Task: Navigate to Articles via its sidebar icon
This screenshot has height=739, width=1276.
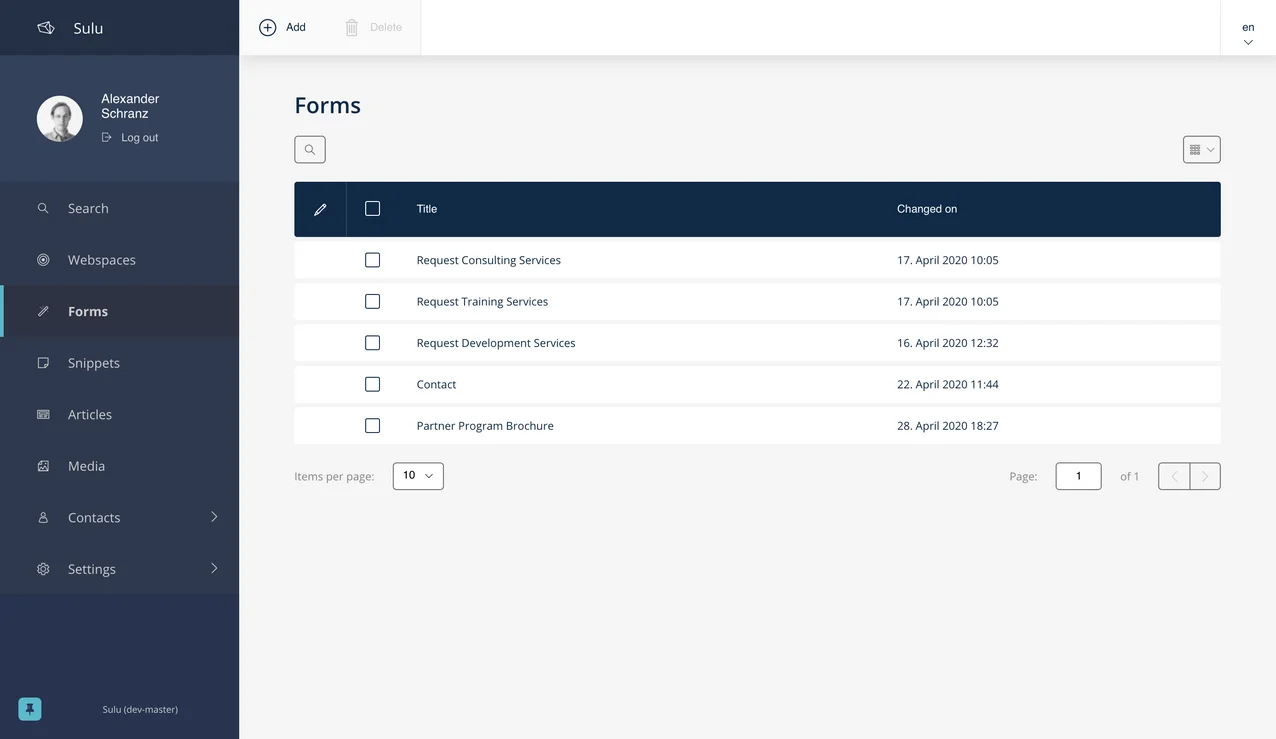Action: coord(42,414)
